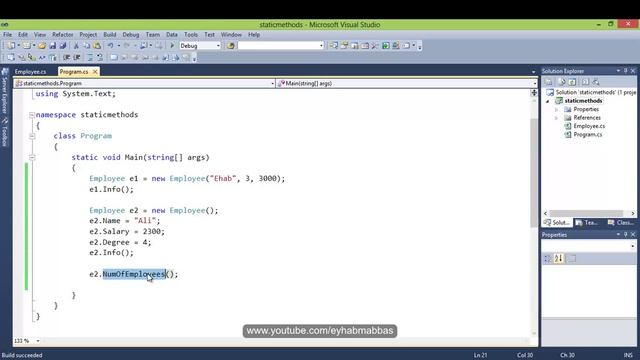Viewport: 640px width, 360px height.
Task: Click the Add New Item toolbar icon
Action: [x=27, y=46]
